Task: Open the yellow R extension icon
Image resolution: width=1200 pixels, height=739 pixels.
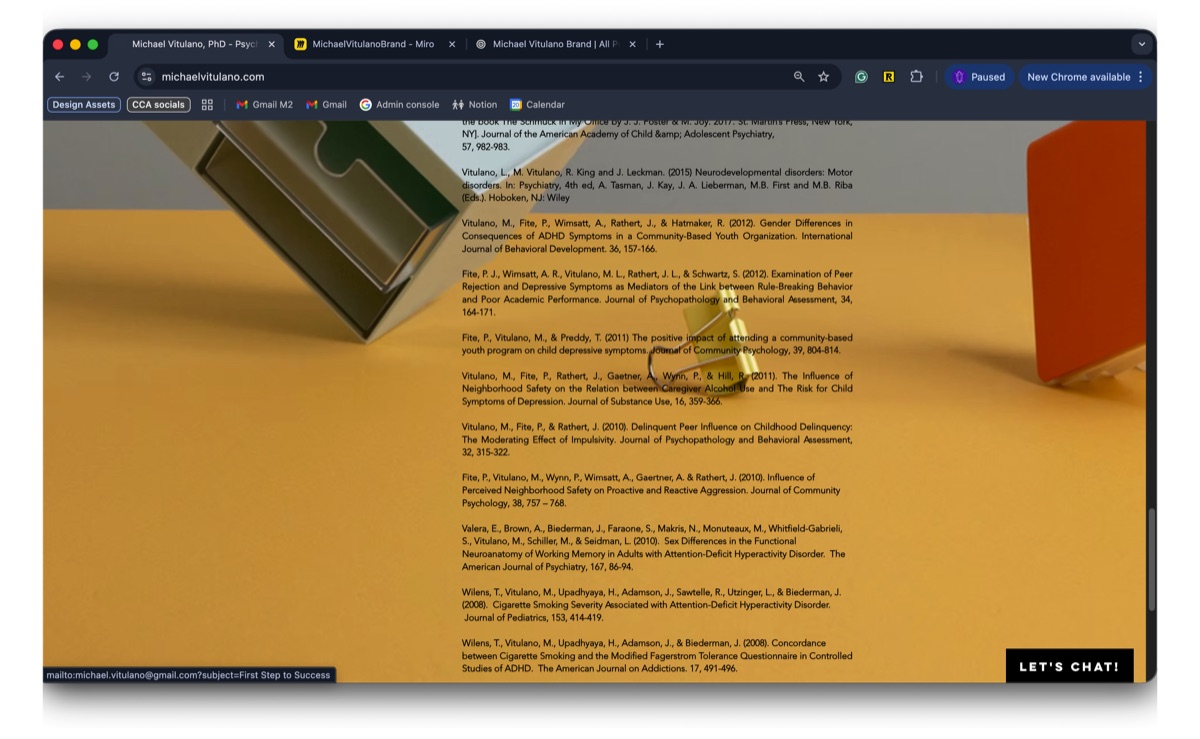Action: pos(888,77)
